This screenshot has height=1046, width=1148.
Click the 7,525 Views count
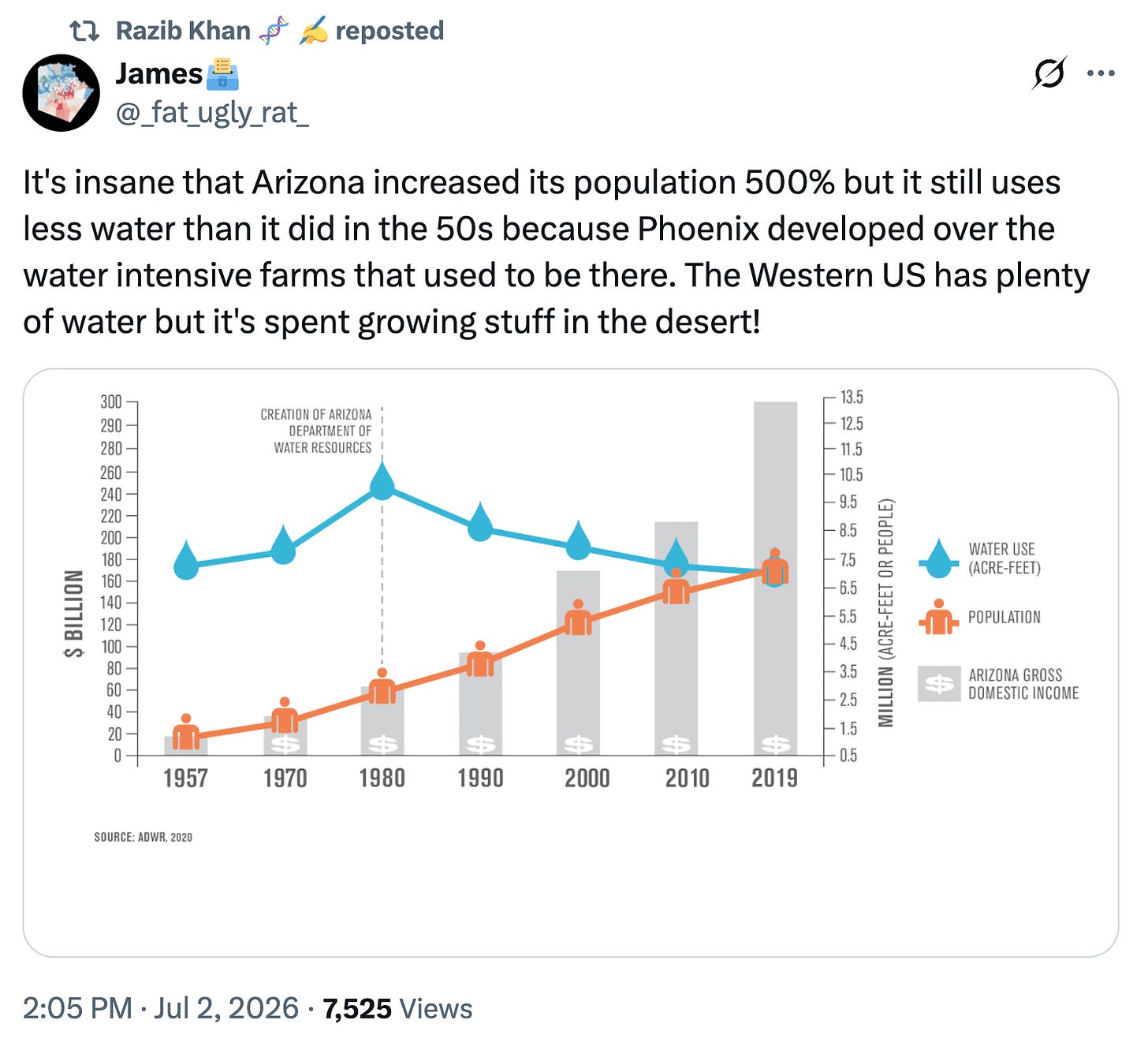pyautogui.click(x=397, y=1009)
